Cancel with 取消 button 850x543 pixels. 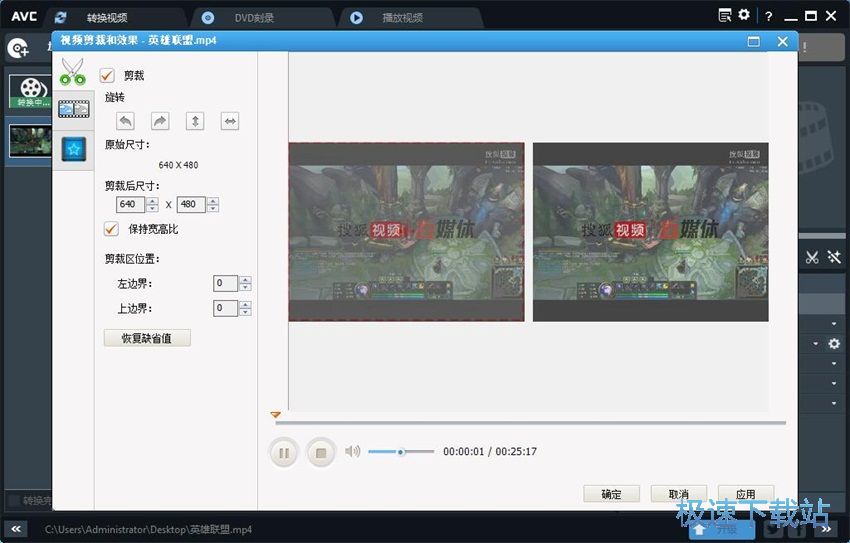(679, 494)
